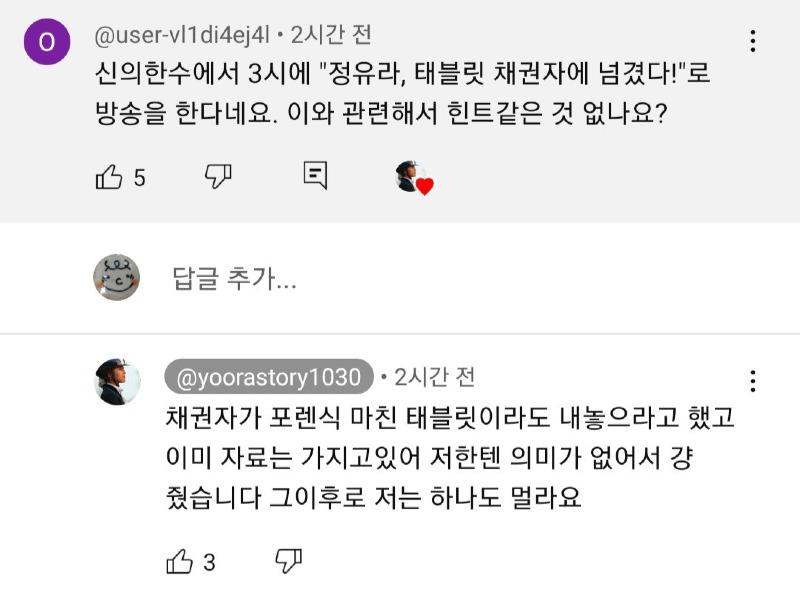Select the like count 3 on the reply

pos(209,562)
